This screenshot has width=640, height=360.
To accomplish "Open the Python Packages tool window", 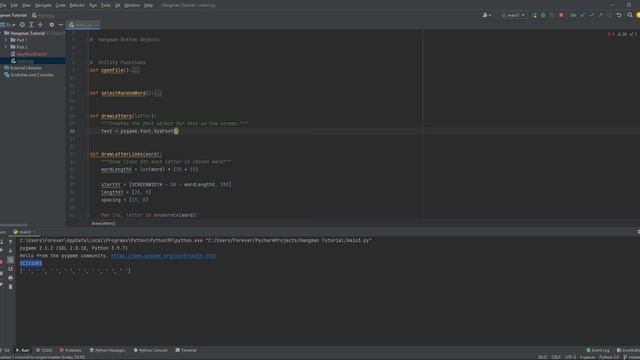I will click(107, 350).
